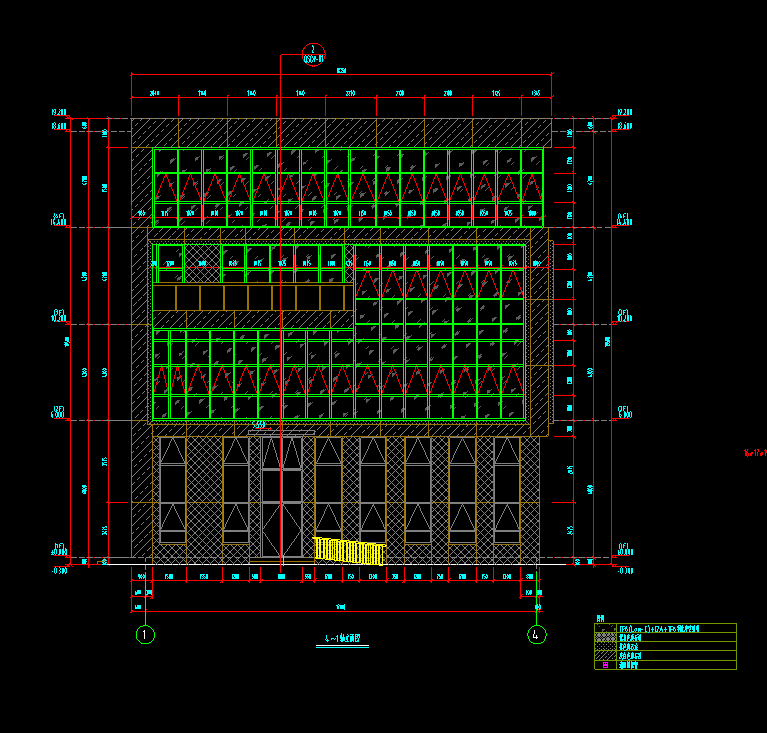Click the green axis bubble numbered 4
Image resolution: width=767 pixels, height=733 pixels.
[537, 634]
